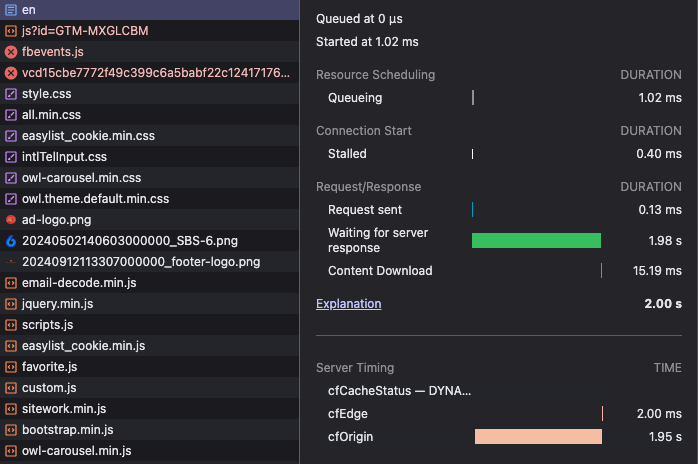Open the Explanation link

coord(348,304)
